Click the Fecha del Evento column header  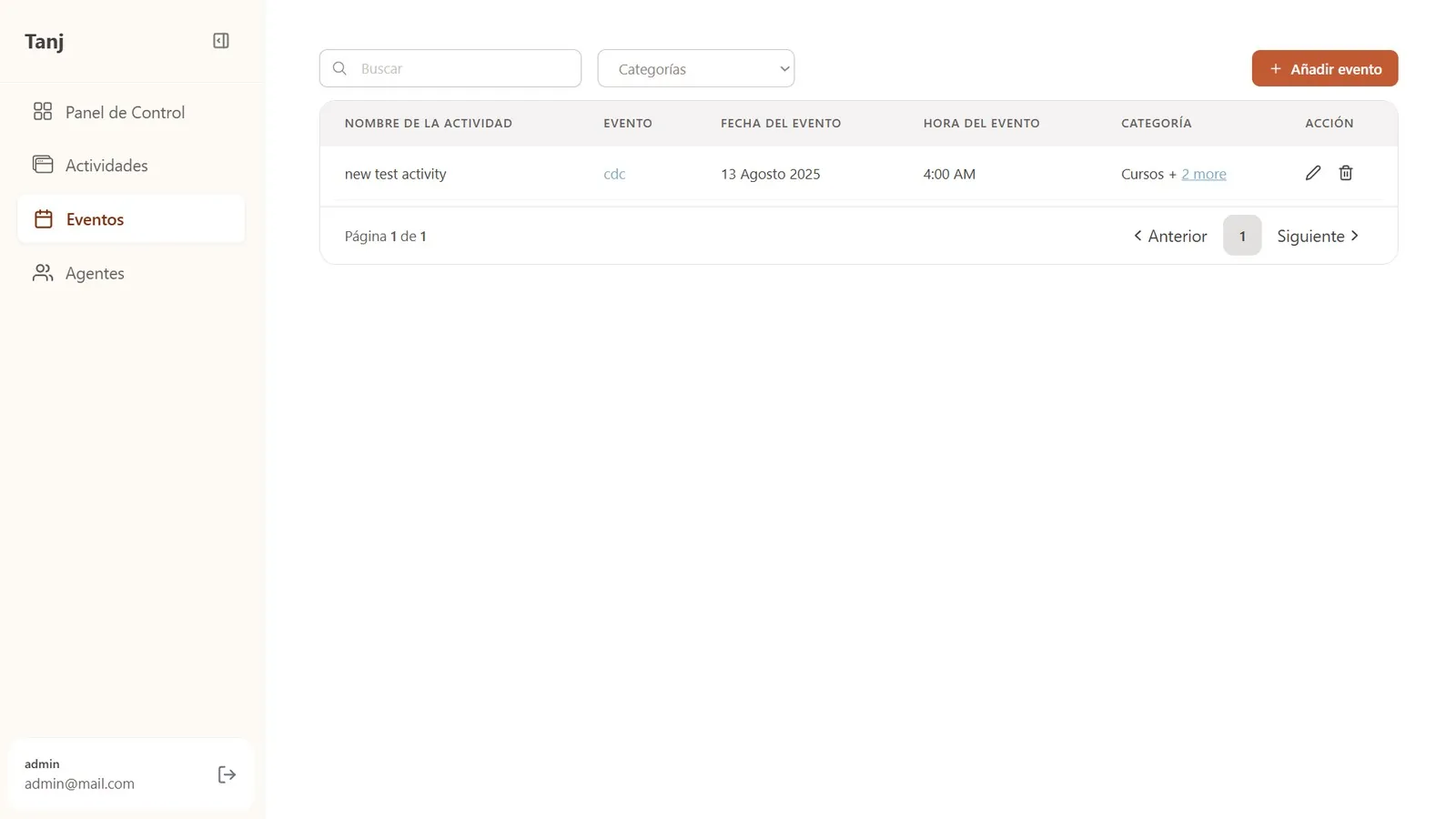point(781,123)
